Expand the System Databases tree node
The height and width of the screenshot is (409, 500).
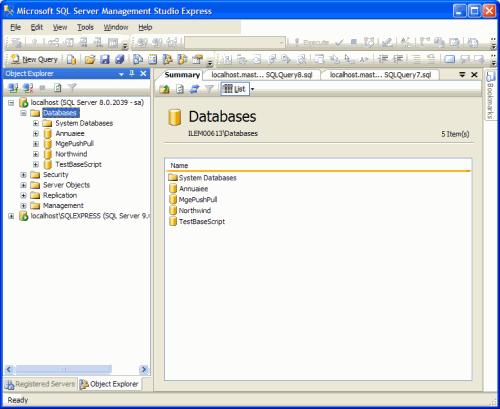[x=36, y=123]
